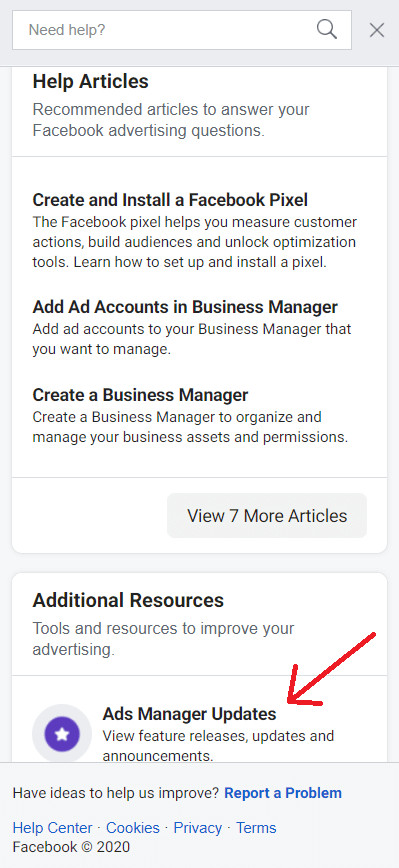This screenshot has width=399, height=868.
Task: Click 'View feature releases, updates and announcements' text
Action: pos(218,746)
